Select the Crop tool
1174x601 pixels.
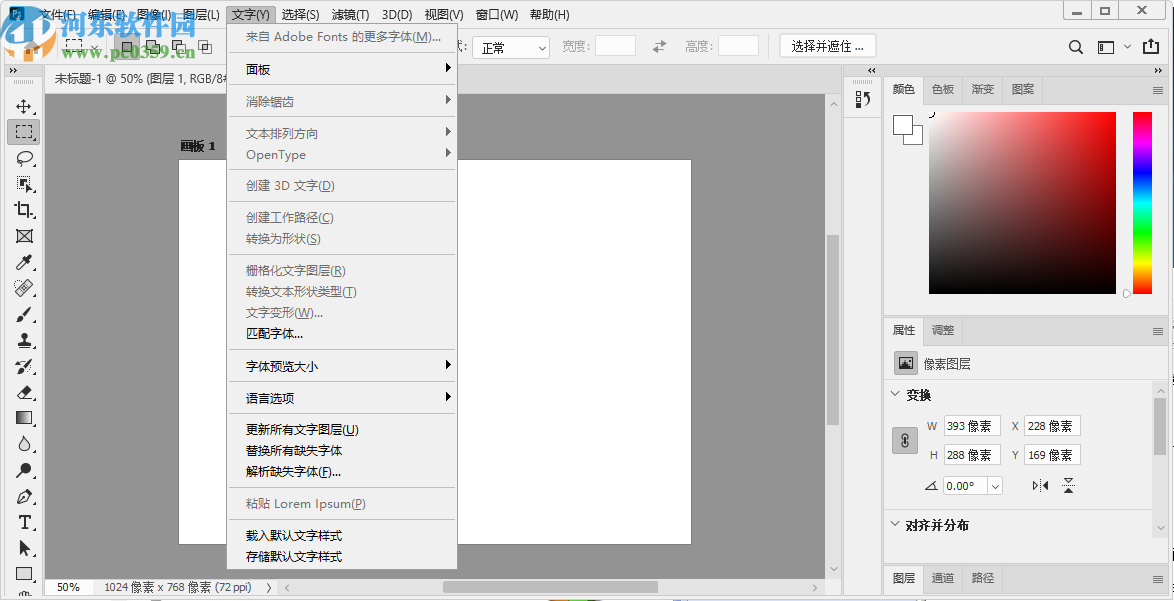pos(24,210)
